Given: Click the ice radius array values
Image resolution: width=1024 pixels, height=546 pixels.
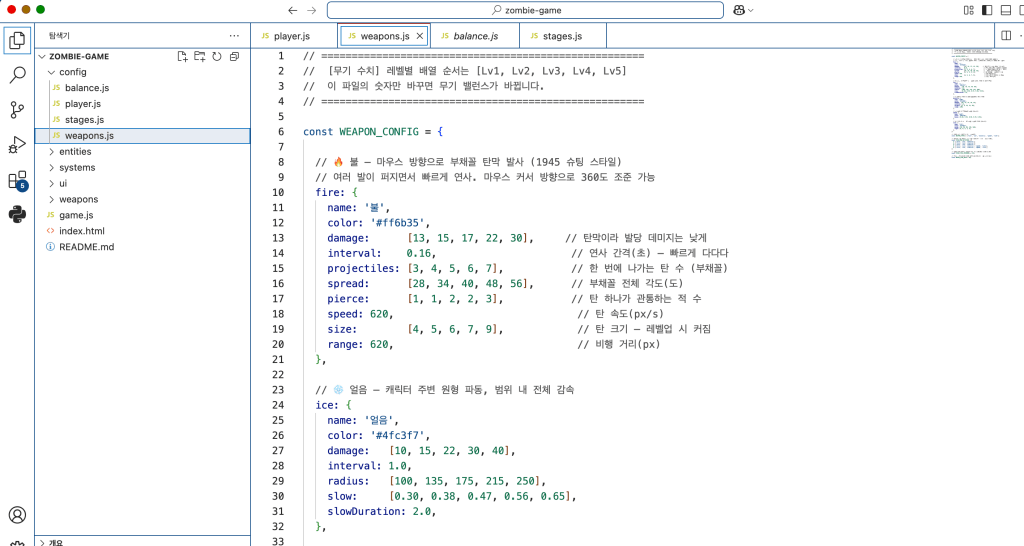Looking at the screenshot, I should click(466, 481).
